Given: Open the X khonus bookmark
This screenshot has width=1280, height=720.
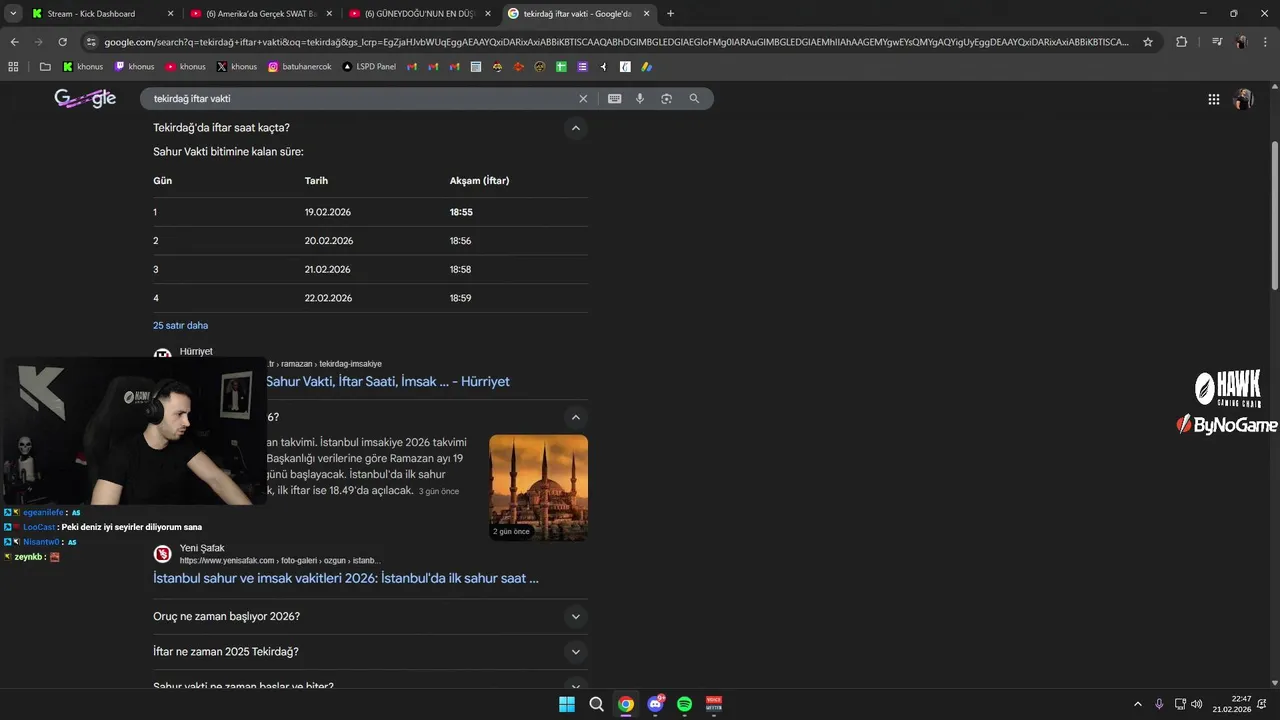Looking at the screenshot, I should [x=237, y=67].
